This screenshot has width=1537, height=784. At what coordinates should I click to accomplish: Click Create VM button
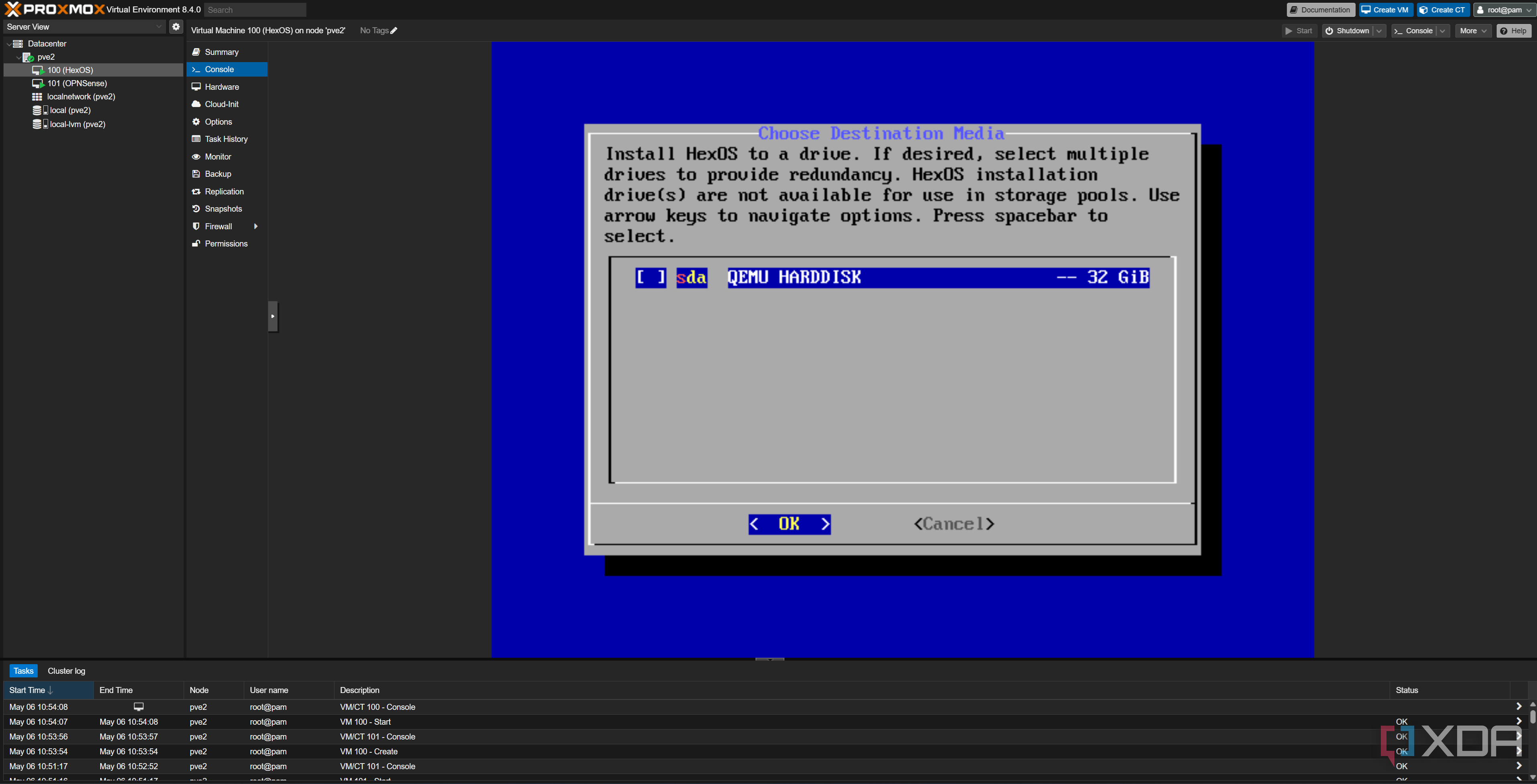pyautogui.click(x=1385, y=10)
